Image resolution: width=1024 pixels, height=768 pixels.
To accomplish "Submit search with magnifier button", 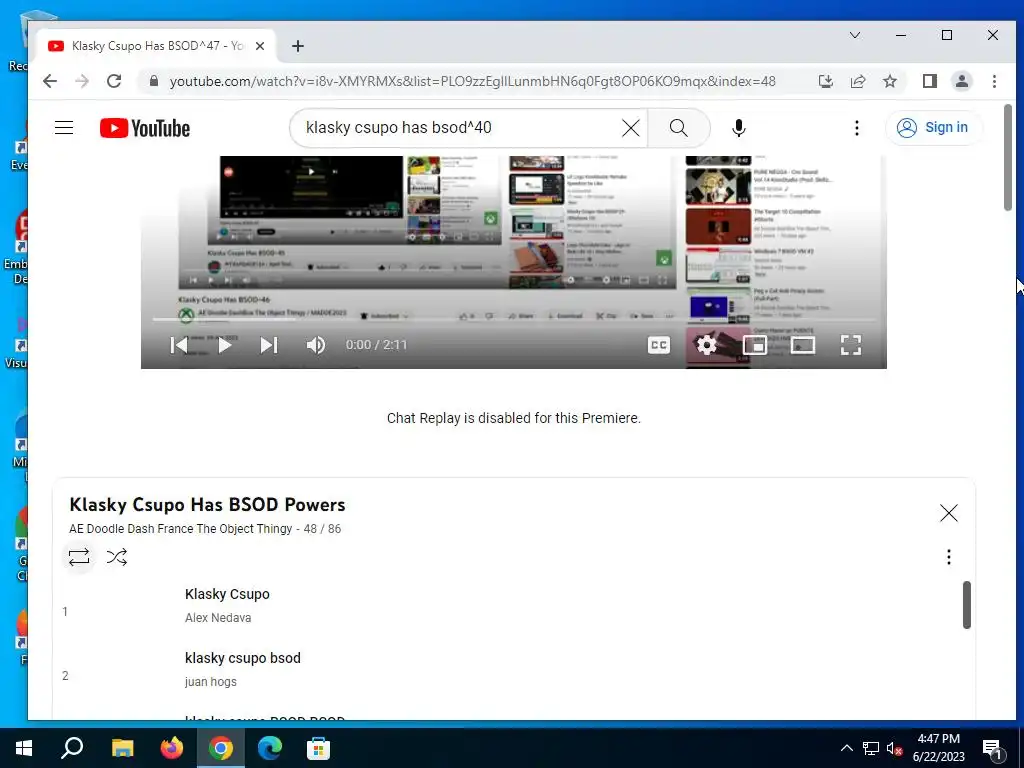I will 679,128.
